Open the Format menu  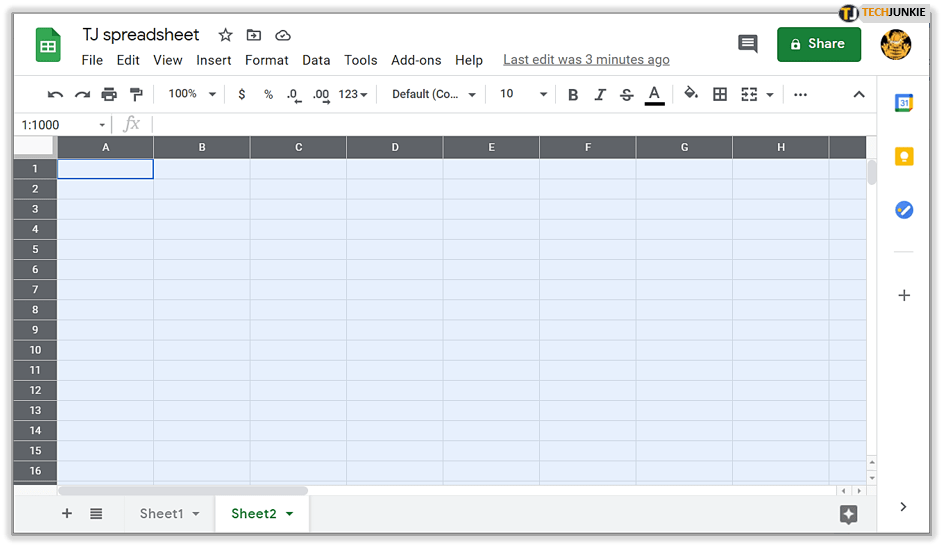(266, 60)
